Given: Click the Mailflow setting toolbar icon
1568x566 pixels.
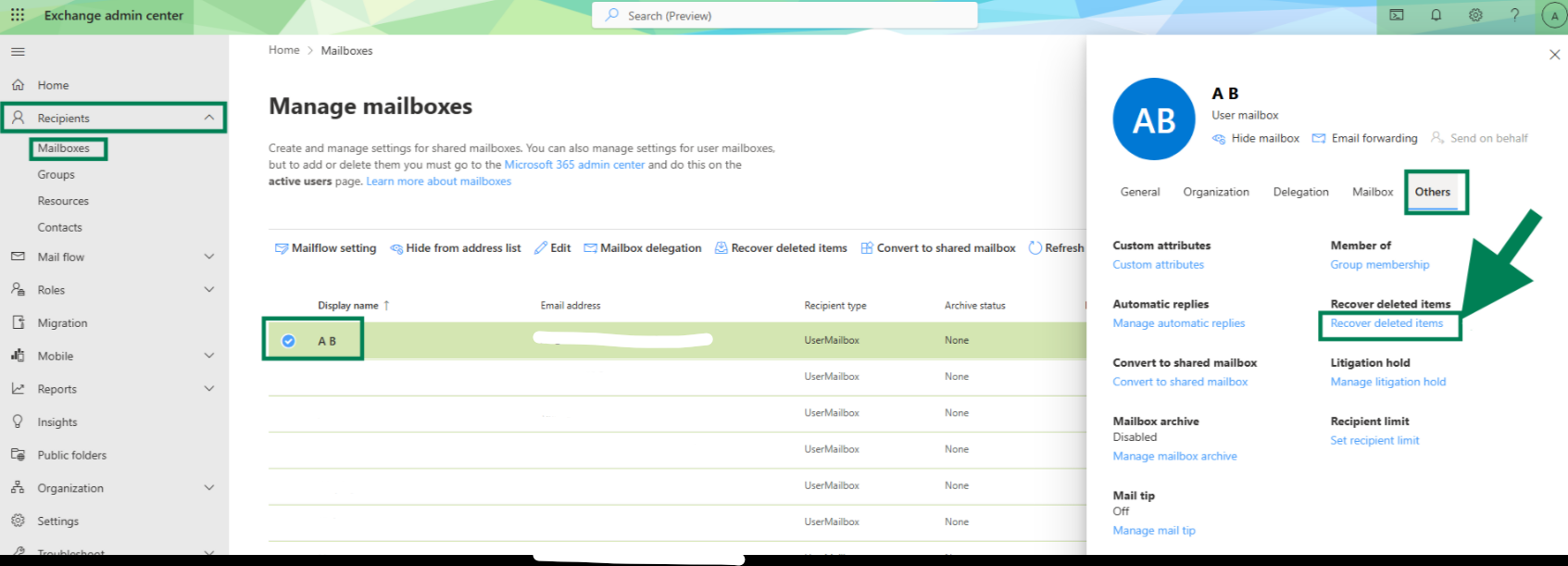Looking at the screenshot, I should (x=282, y=248).
